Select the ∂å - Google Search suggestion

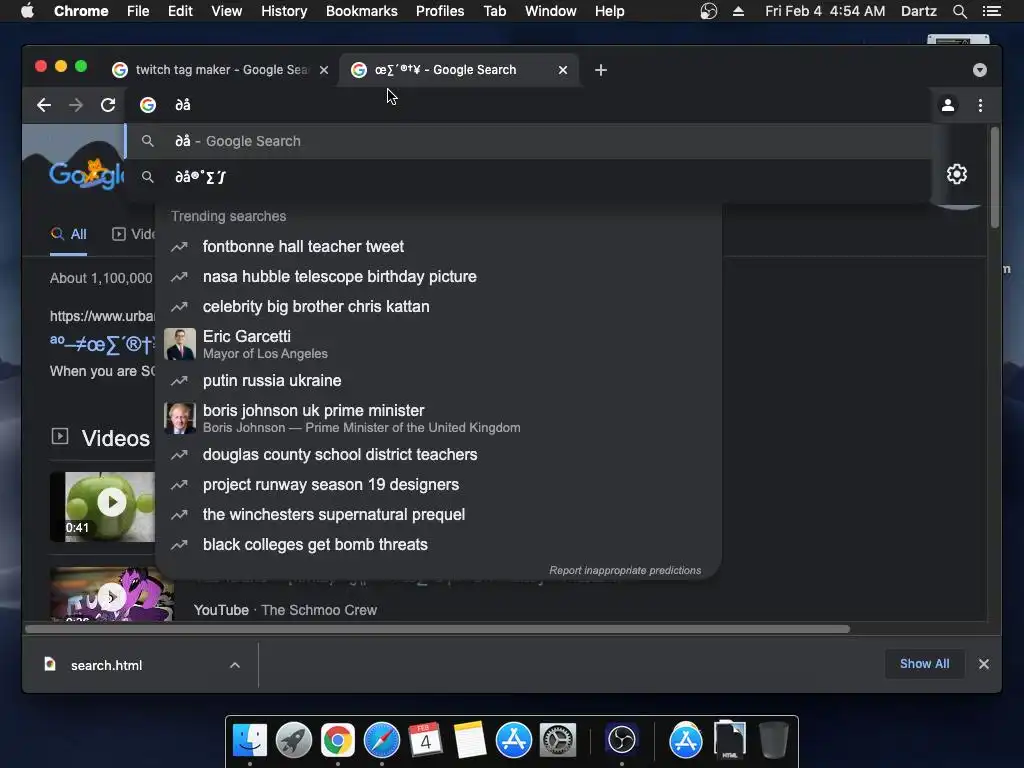coord(529,141)
